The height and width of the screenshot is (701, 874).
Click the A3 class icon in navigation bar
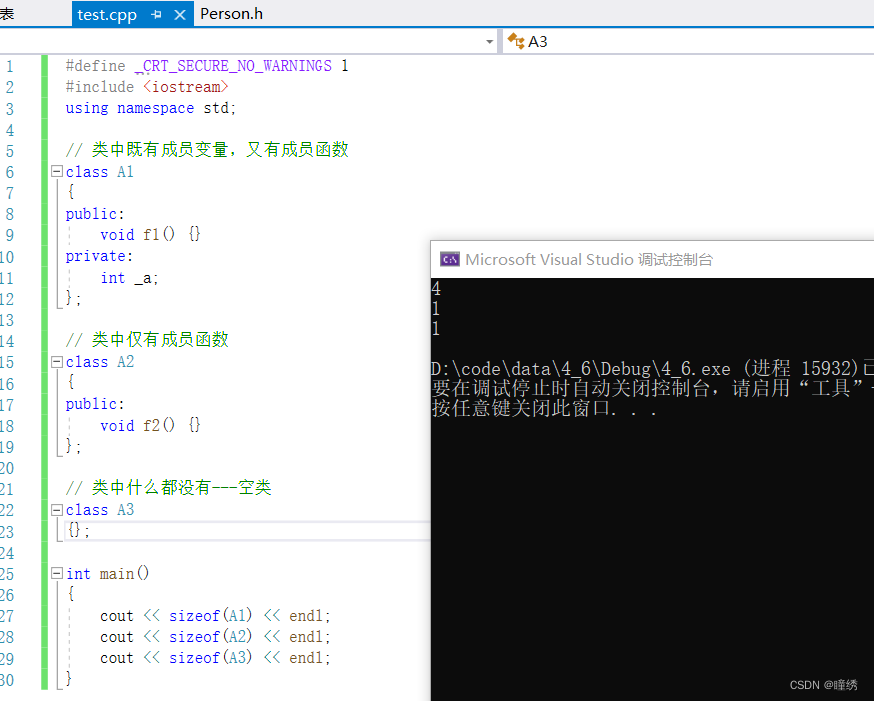[516, 41]
